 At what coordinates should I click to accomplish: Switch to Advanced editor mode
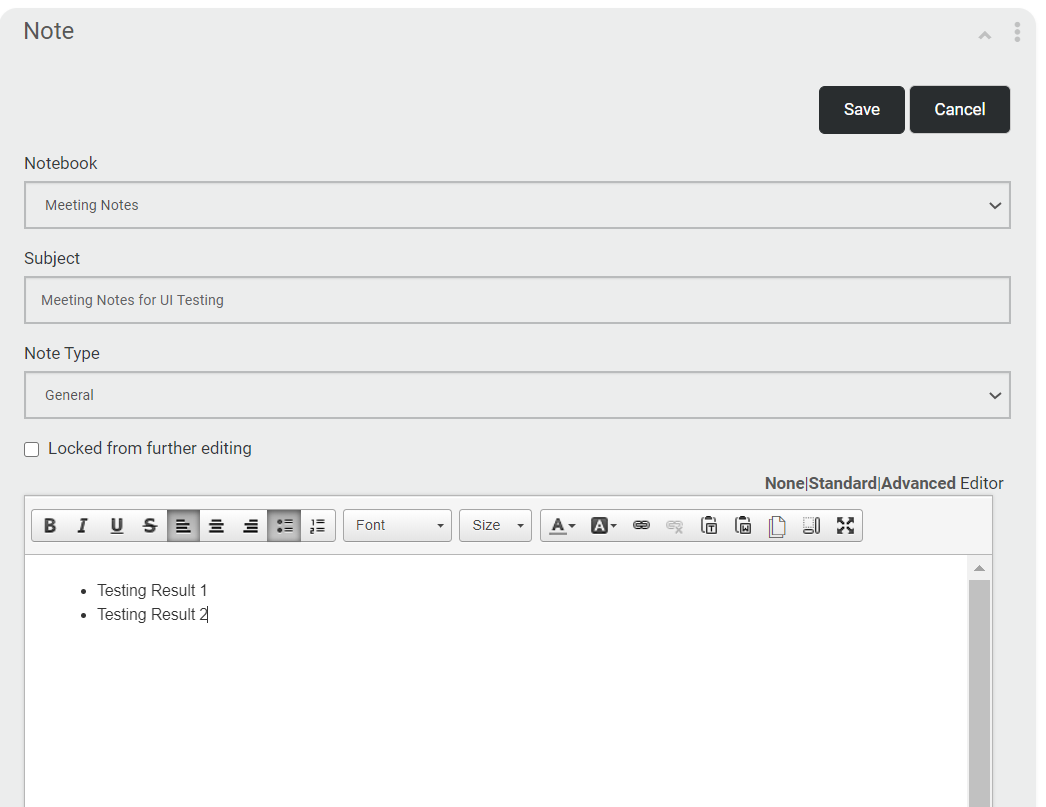click(x=919, y=484)
